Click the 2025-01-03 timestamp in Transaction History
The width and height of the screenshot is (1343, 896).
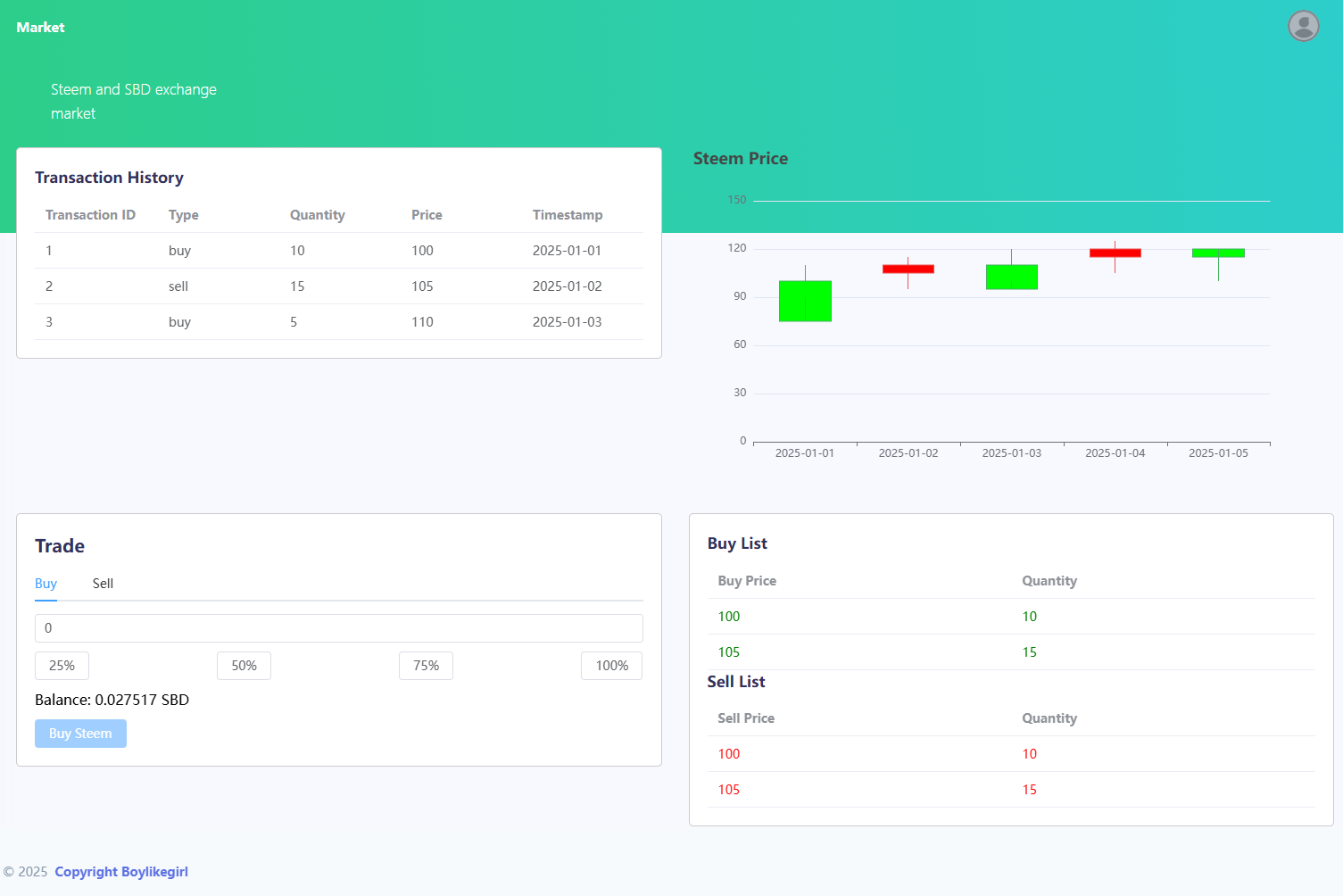pyautogui.click(x=567, y=322)
